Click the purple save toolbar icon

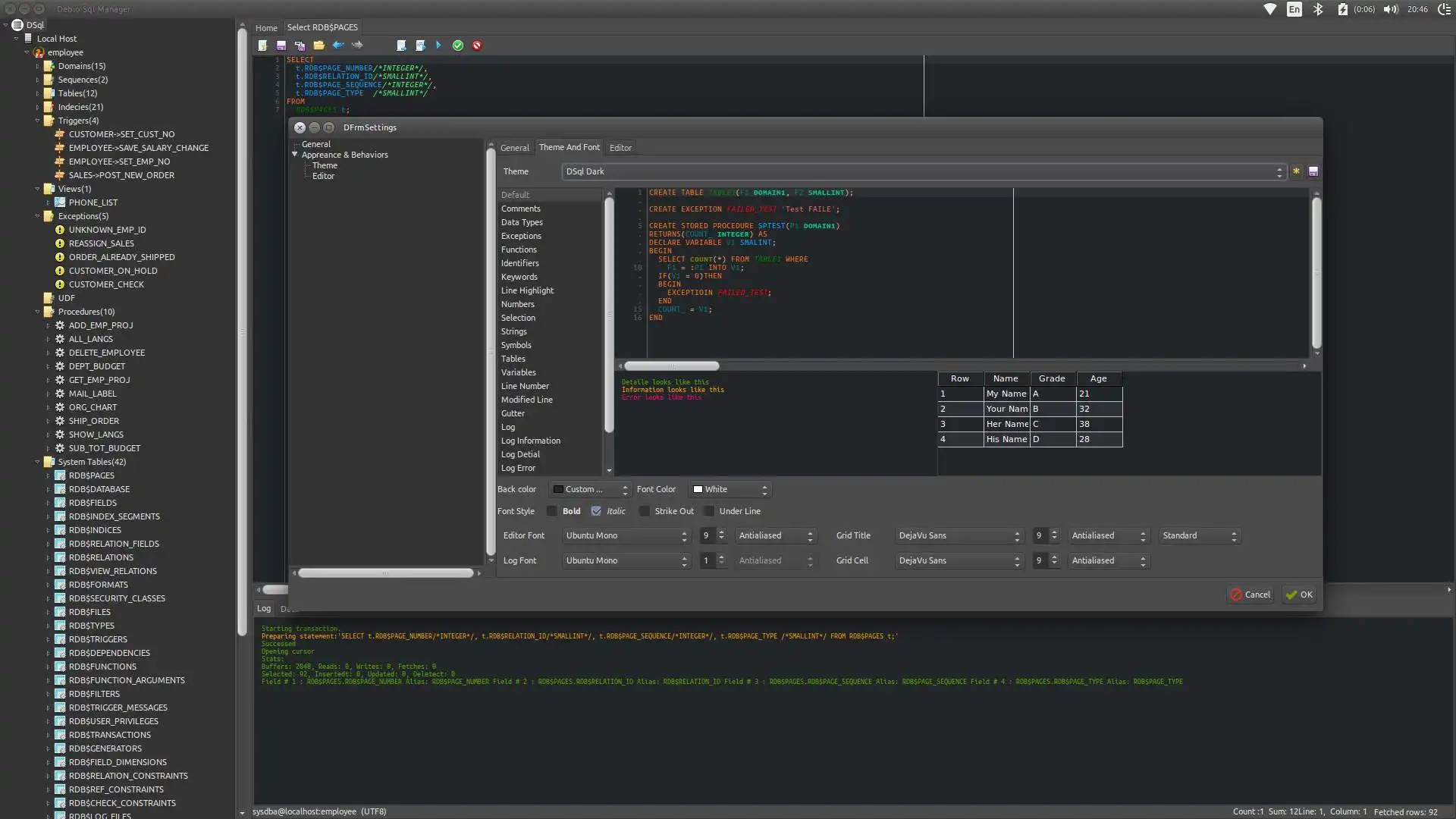281,45
